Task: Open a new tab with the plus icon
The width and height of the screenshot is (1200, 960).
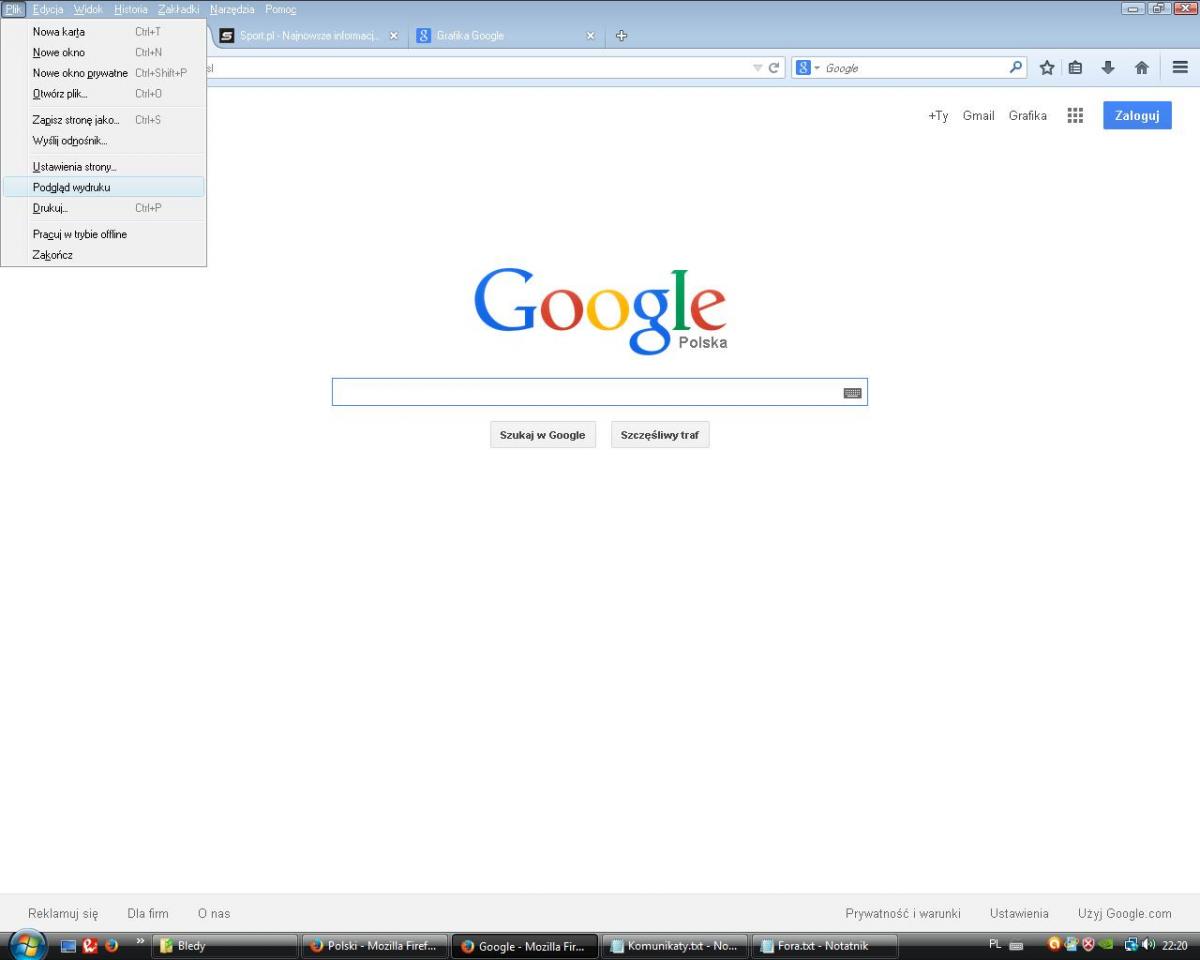Action: click(x=621, y=36)
